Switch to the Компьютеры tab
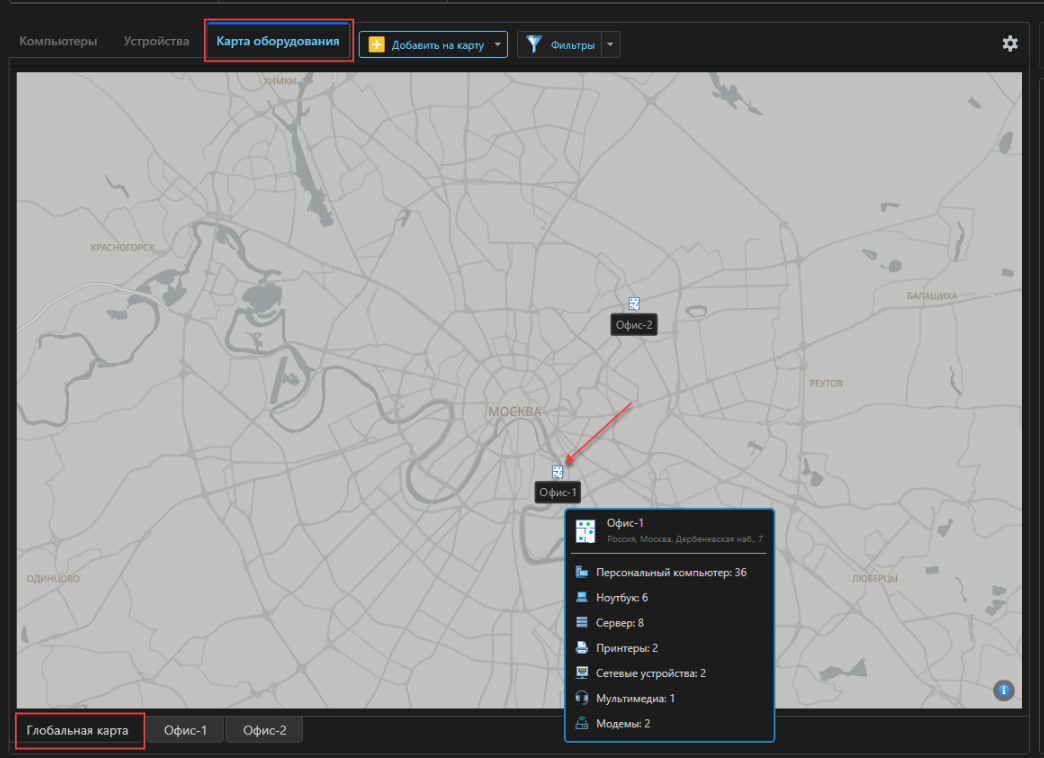 [58, 41]
